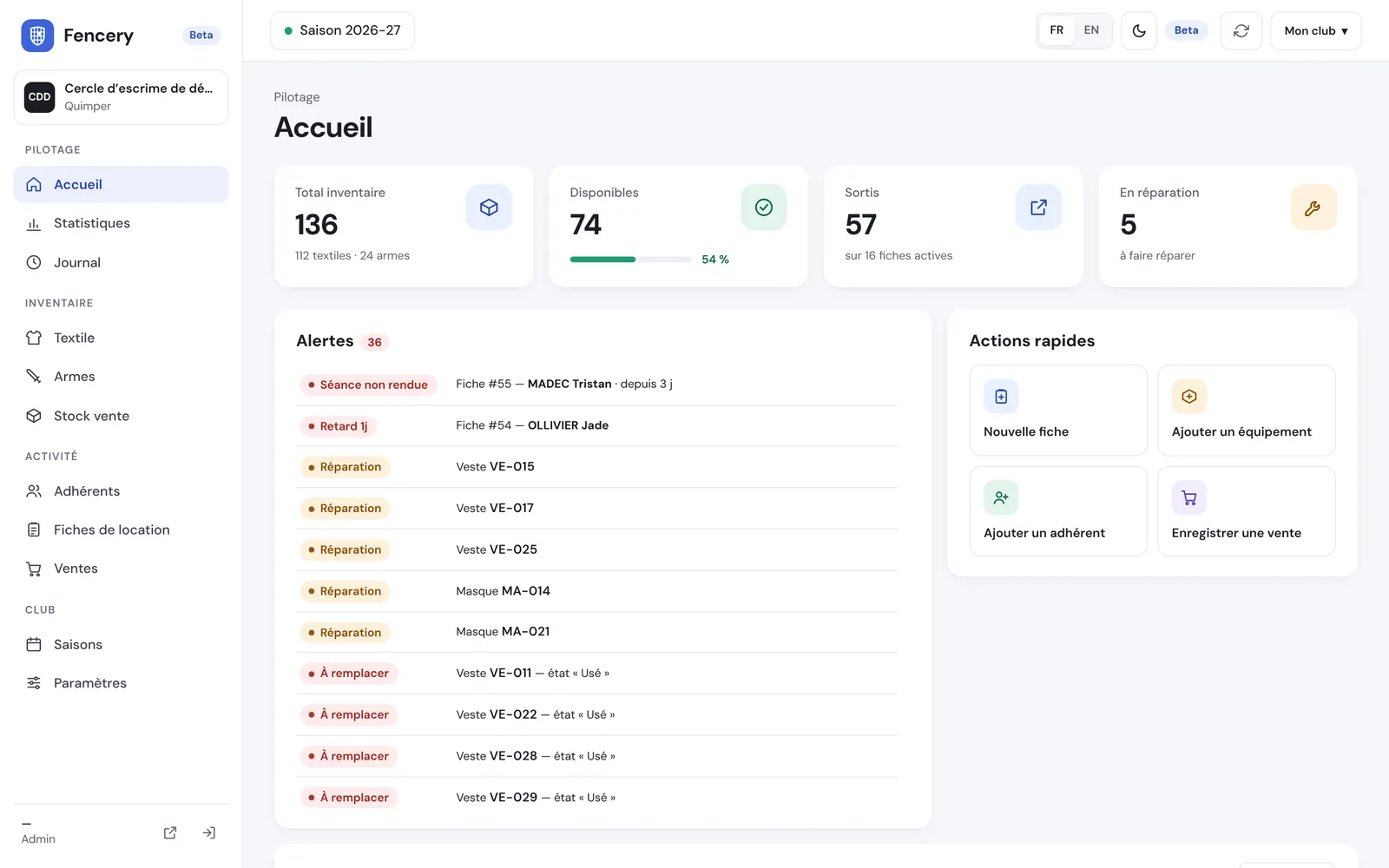
Task: Switch language to EN
Action: pos(1091,30)
